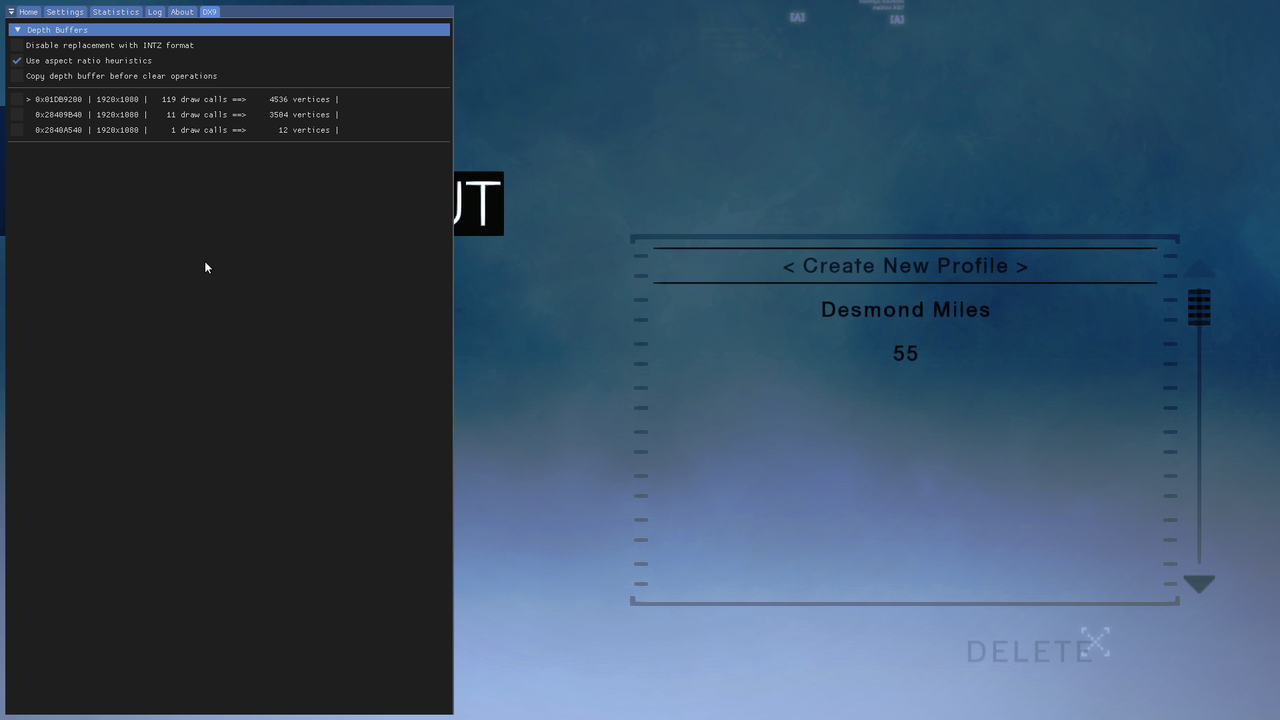Choose Create New Profile
Image resolution: width=1280 pixels, height=720 pixels.
tap(905, 266)
